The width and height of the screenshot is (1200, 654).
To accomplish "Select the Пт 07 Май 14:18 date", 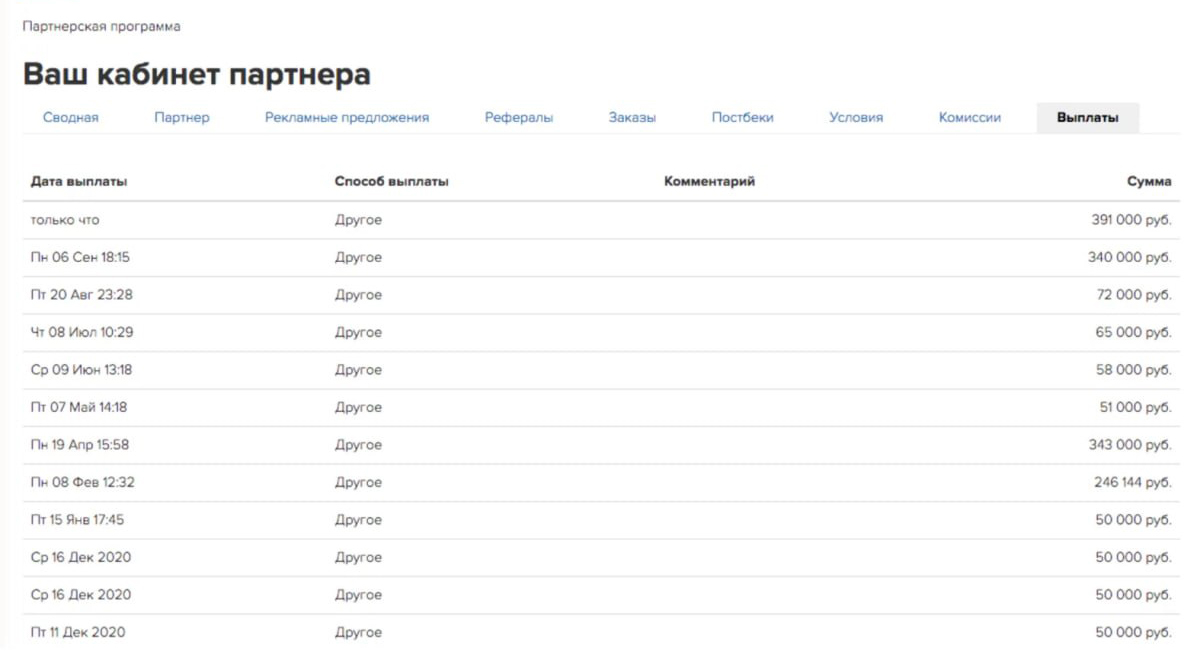I will (79, 407).
